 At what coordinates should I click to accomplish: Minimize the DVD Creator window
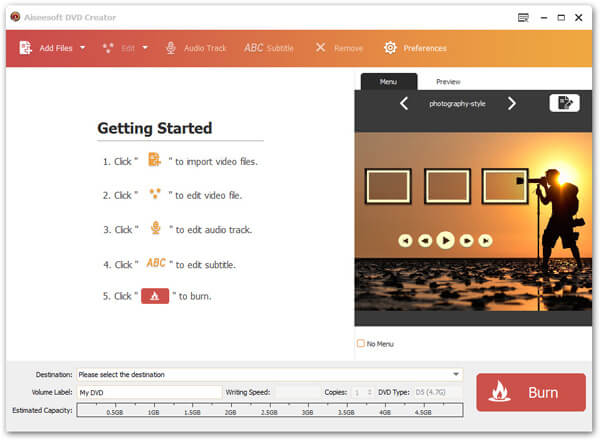click(544, 18)
